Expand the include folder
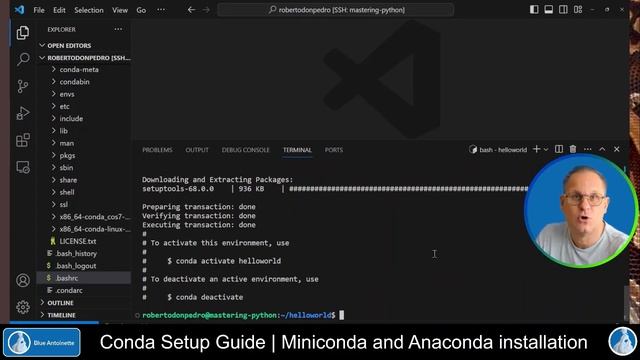Viewport: 640px width, 360px height. (x=84, y=118)
